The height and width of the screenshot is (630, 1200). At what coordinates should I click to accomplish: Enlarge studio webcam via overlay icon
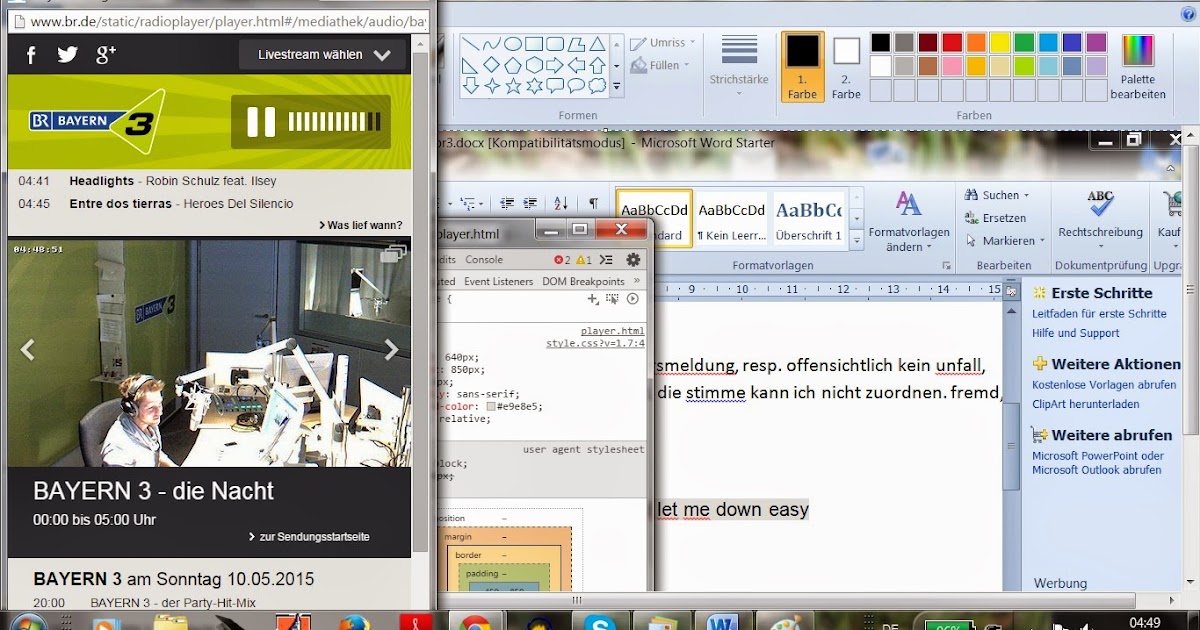coord(393,253)
